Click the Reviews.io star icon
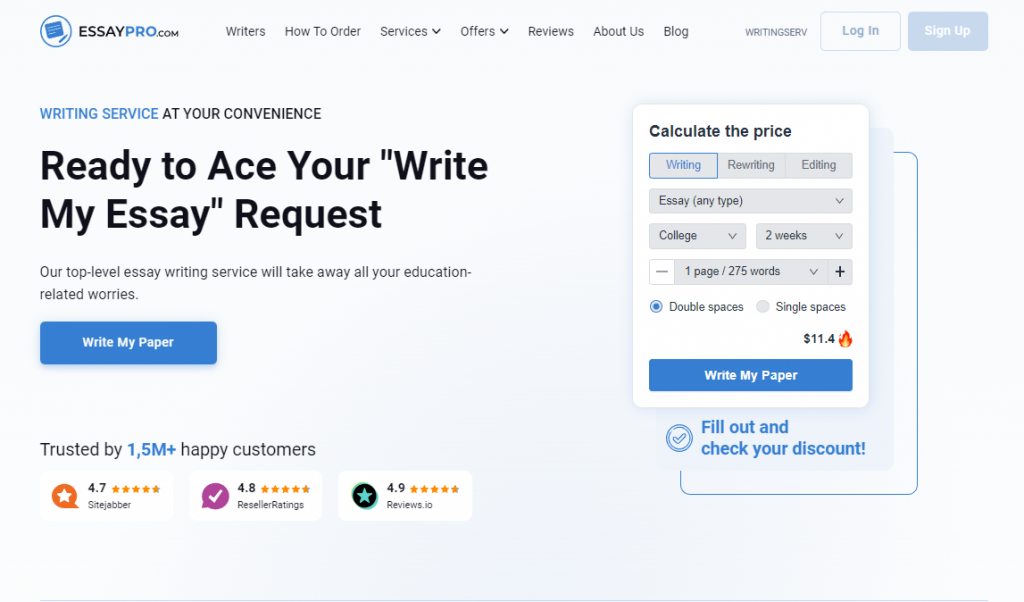 pos(364,496)
